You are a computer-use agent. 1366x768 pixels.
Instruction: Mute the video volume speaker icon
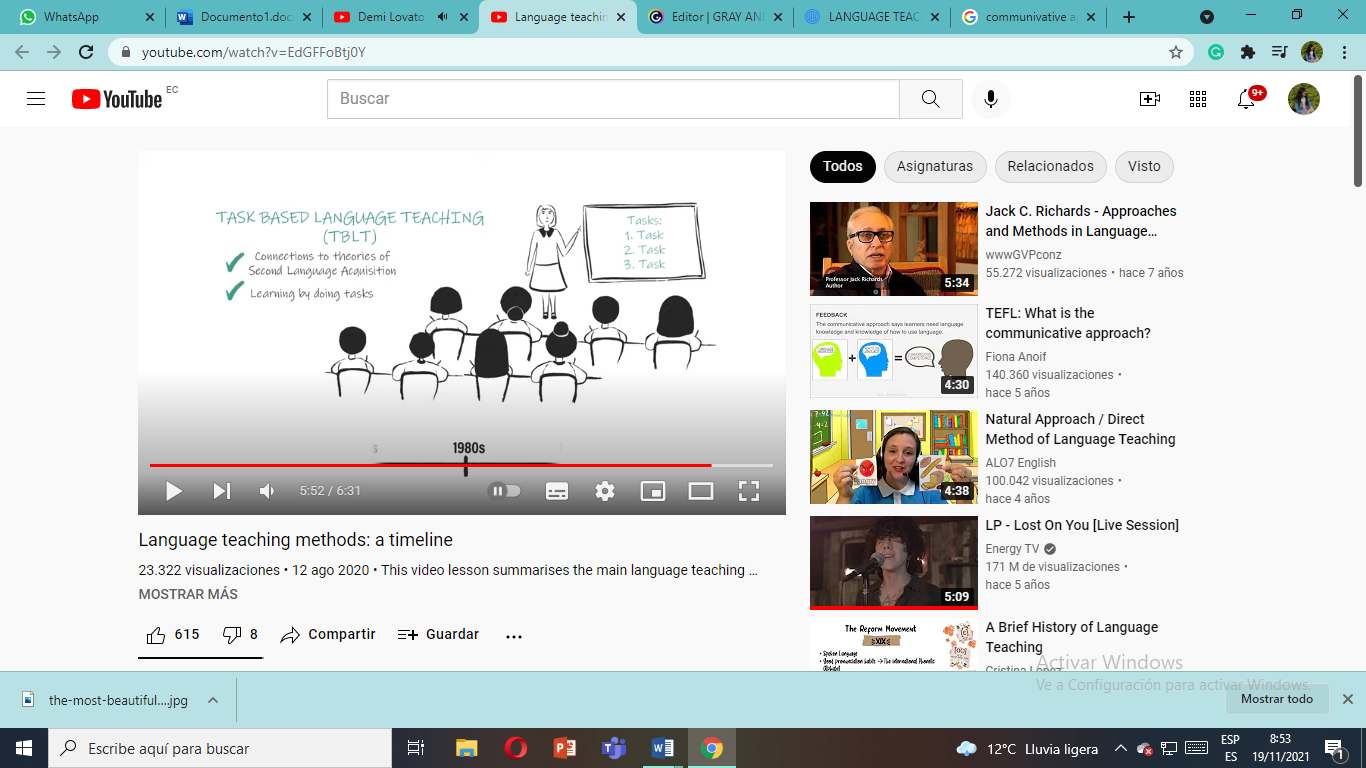pos(267,491)
